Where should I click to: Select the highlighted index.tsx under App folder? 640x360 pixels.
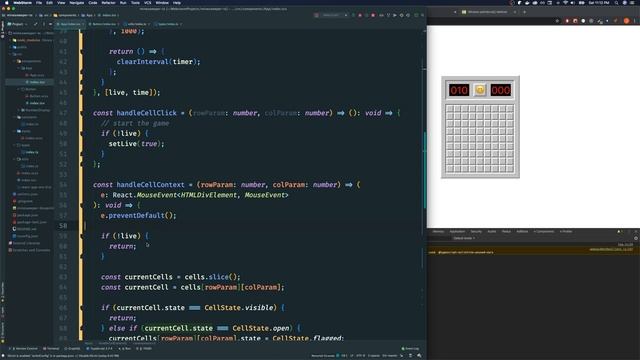coord(36,82)
